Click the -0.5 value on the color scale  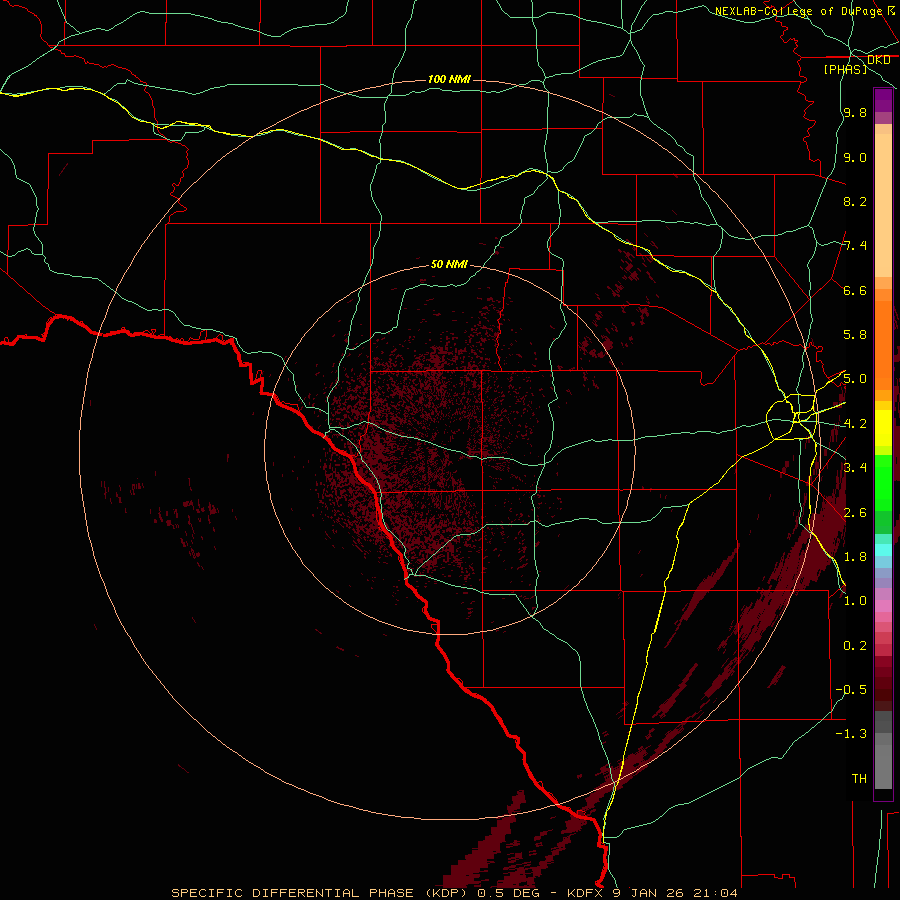click(x=851, y=690)
